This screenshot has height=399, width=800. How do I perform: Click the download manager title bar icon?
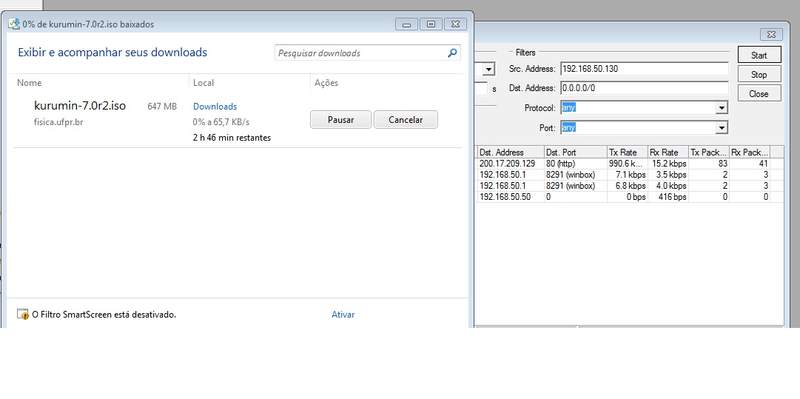click(x=14, y=24)
